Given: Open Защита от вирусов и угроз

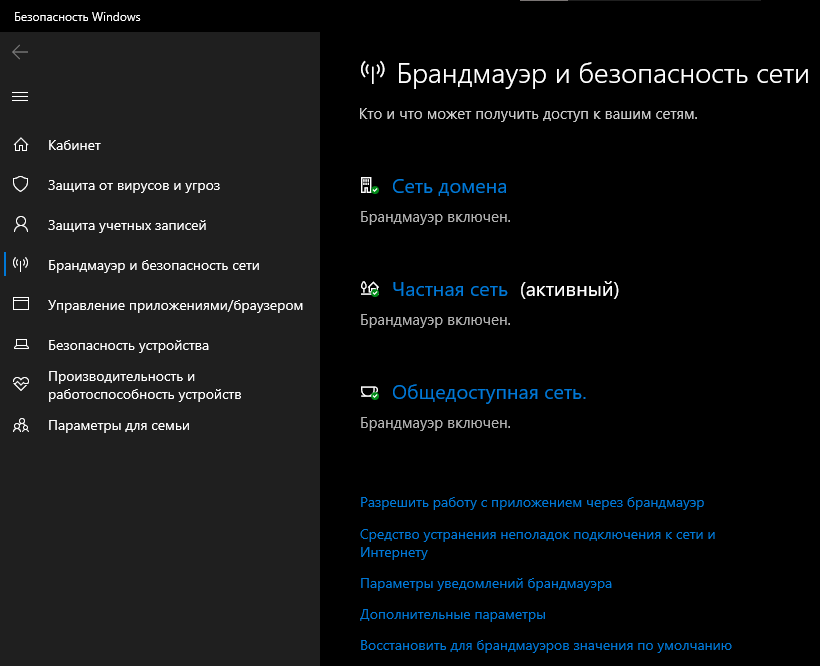Looking at the screenshot, I should point(134,186).
